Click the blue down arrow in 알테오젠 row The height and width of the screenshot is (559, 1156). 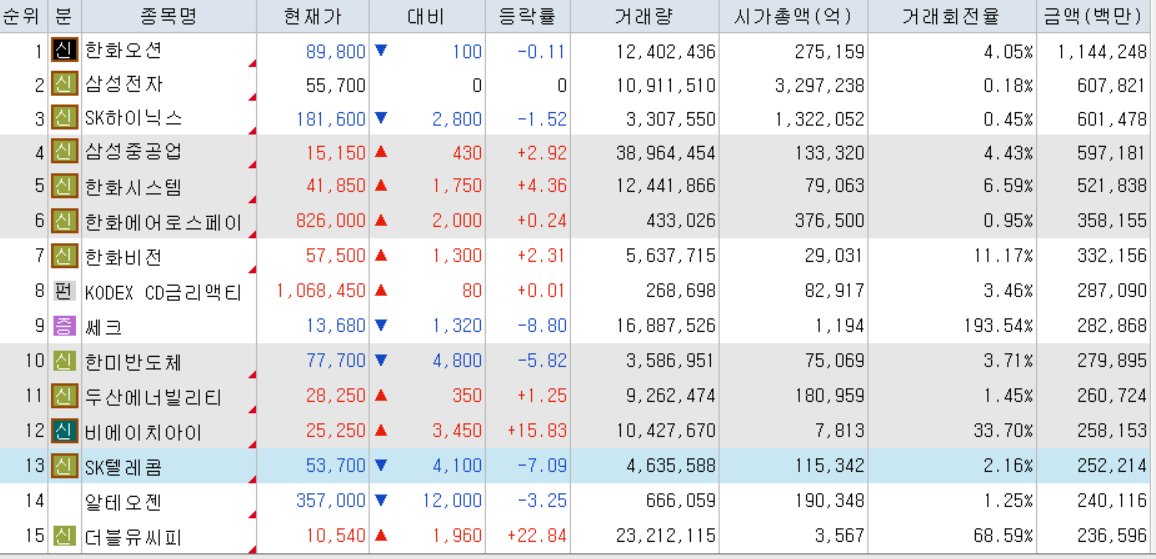[x=380, y=500]
